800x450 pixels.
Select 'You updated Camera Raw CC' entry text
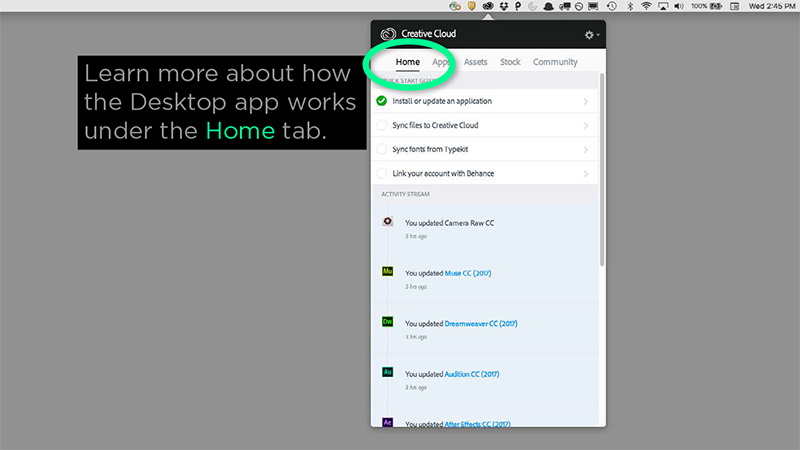coord(449,223)
